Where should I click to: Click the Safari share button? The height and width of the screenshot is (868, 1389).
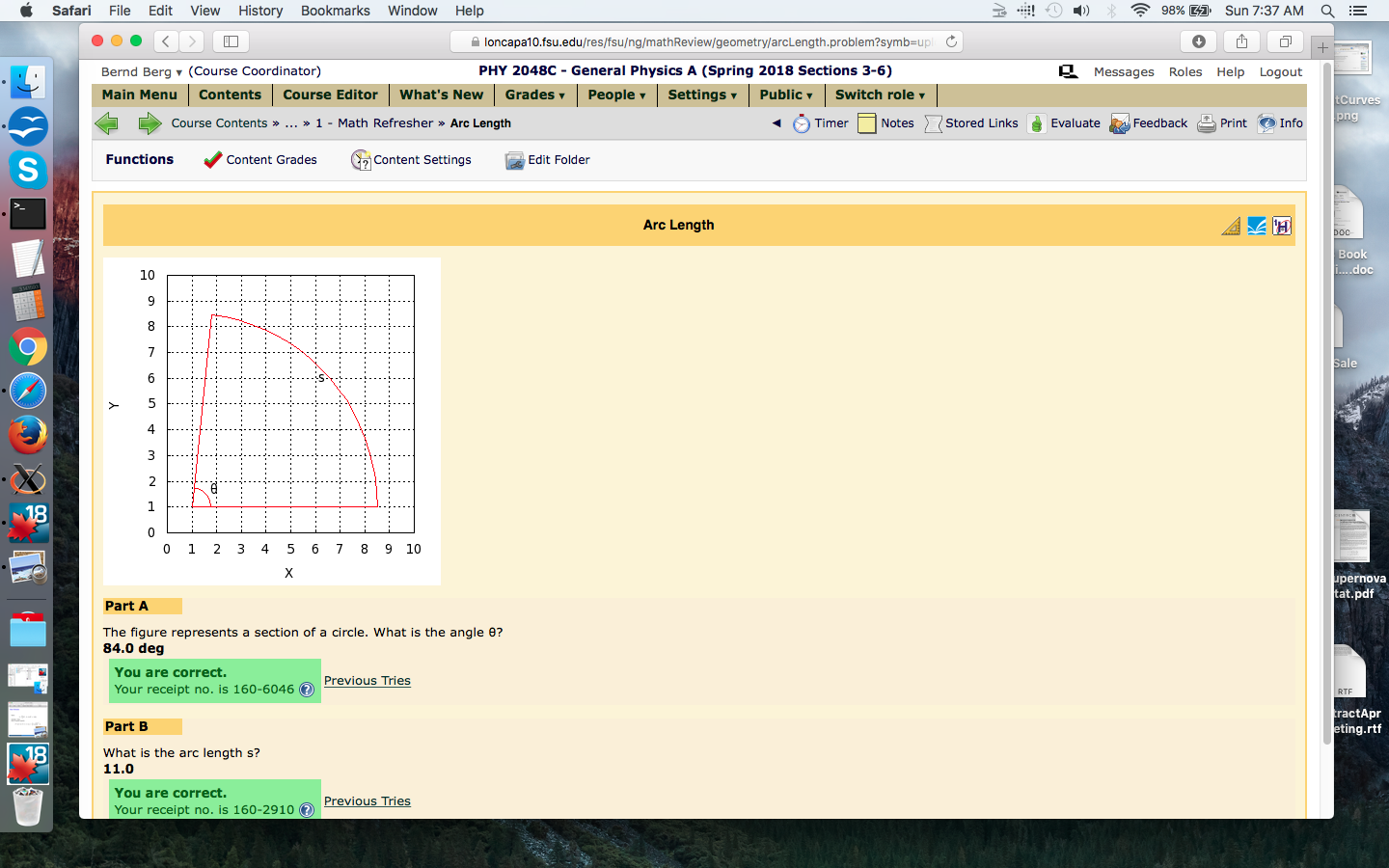[x=1241, y=41]
